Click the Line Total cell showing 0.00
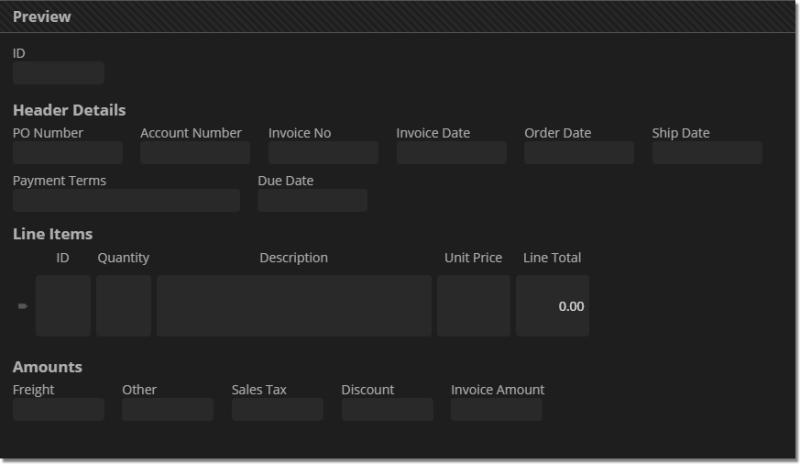This screenshot has height=464, width=800. pos(552,306)
